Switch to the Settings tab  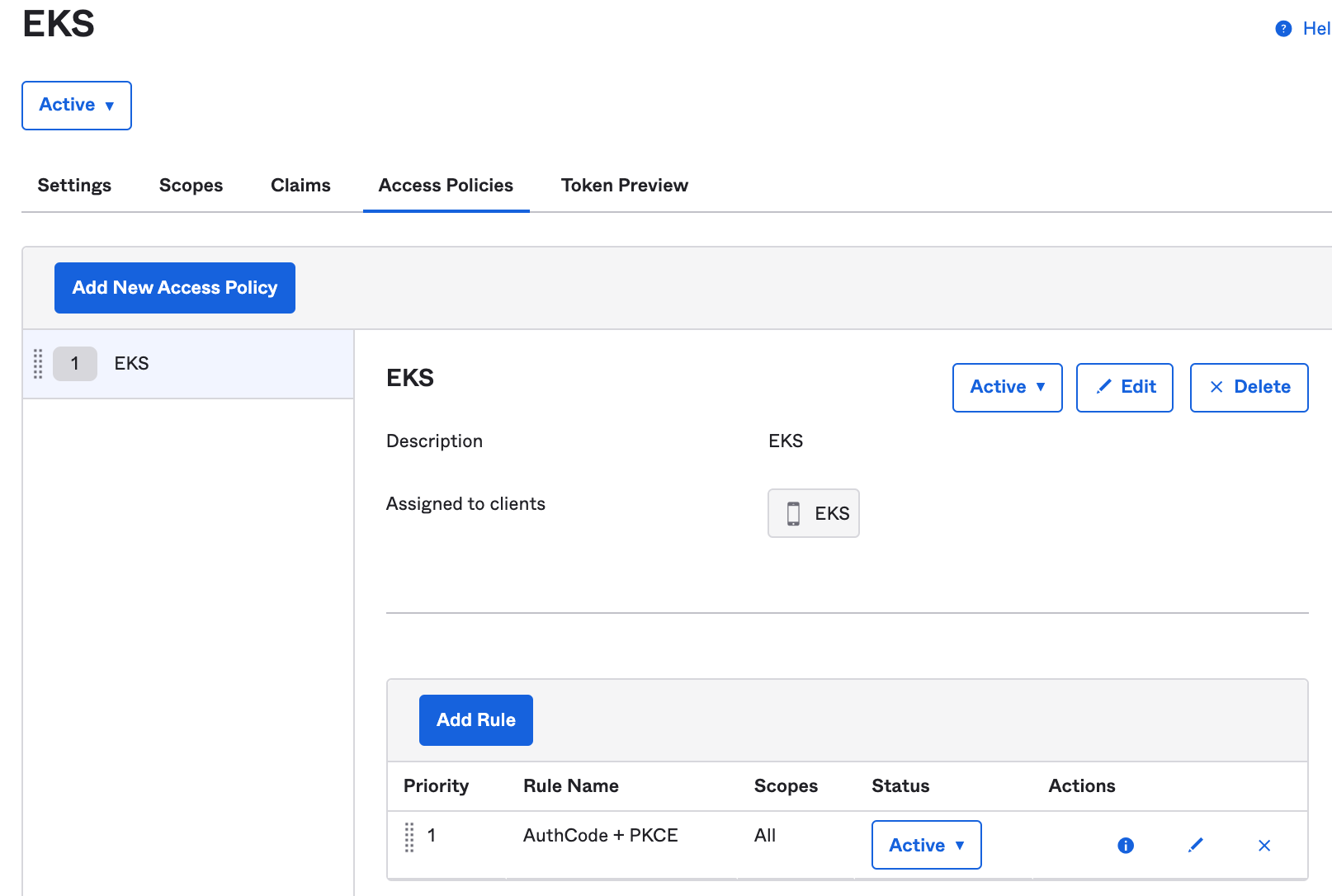(74, 186)
